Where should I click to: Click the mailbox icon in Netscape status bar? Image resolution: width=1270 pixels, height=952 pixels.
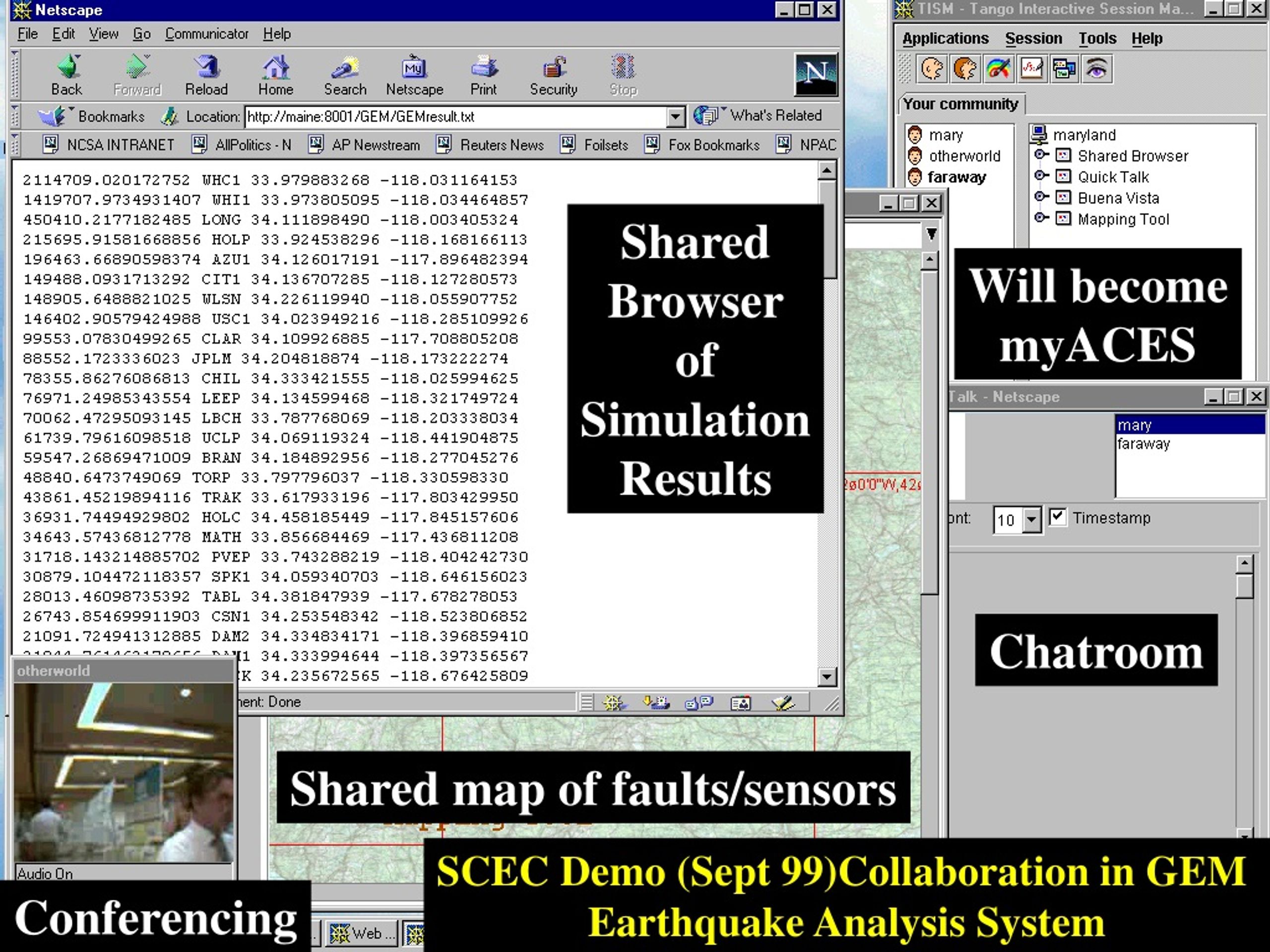pyautogui.click(x=656, y=703)
